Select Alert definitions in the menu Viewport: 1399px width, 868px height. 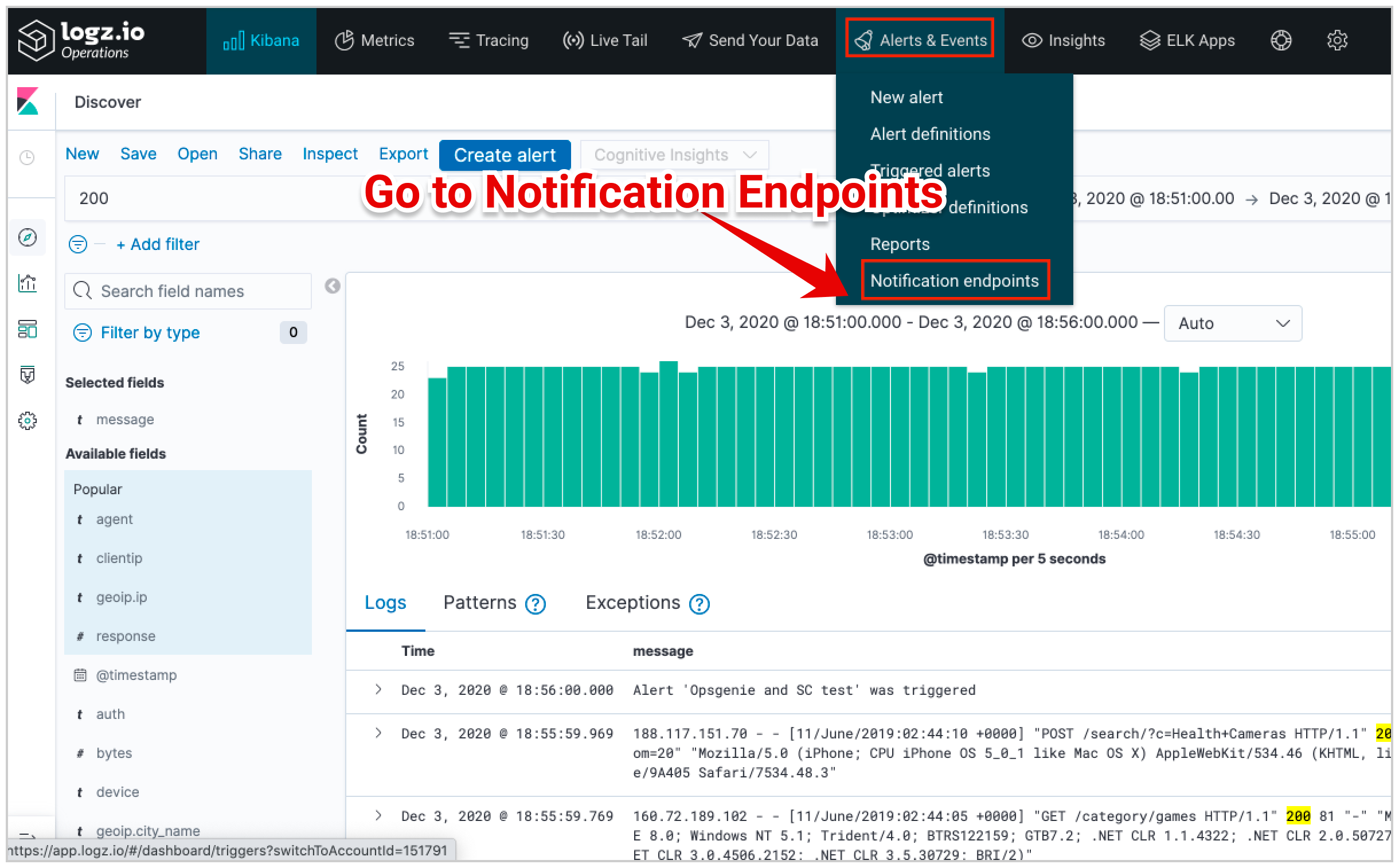click(x=930, y=134)
